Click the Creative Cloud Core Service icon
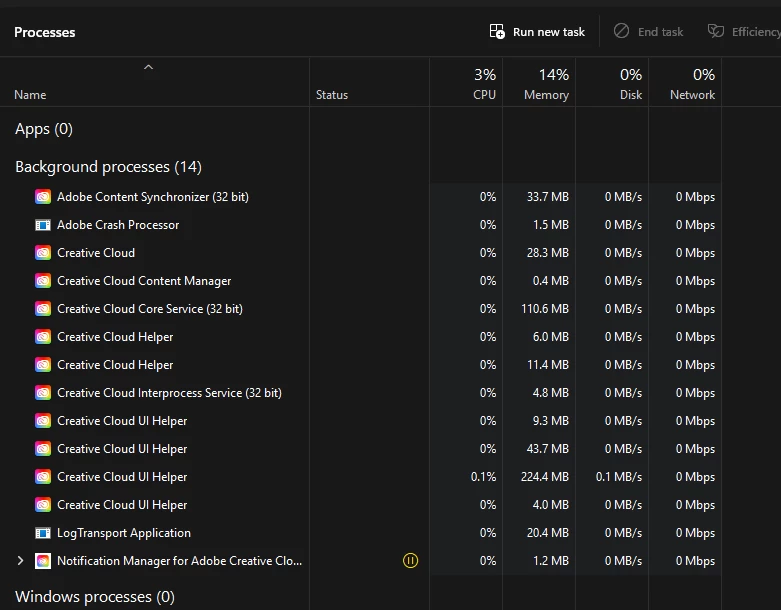The height and width of the screenshot is (610, 781). coord(43,309)
